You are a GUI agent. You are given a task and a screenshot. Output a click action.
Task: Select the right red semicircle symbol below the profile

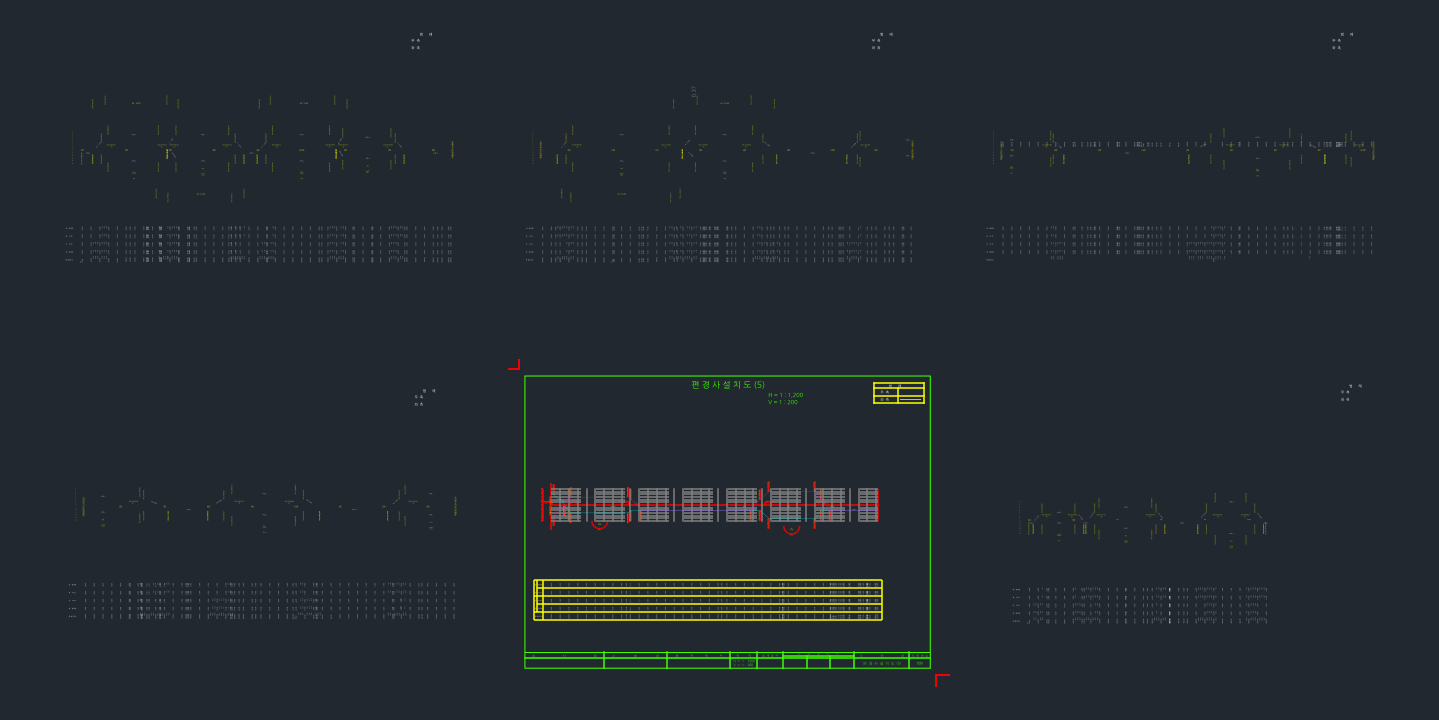tap(791, 529)
